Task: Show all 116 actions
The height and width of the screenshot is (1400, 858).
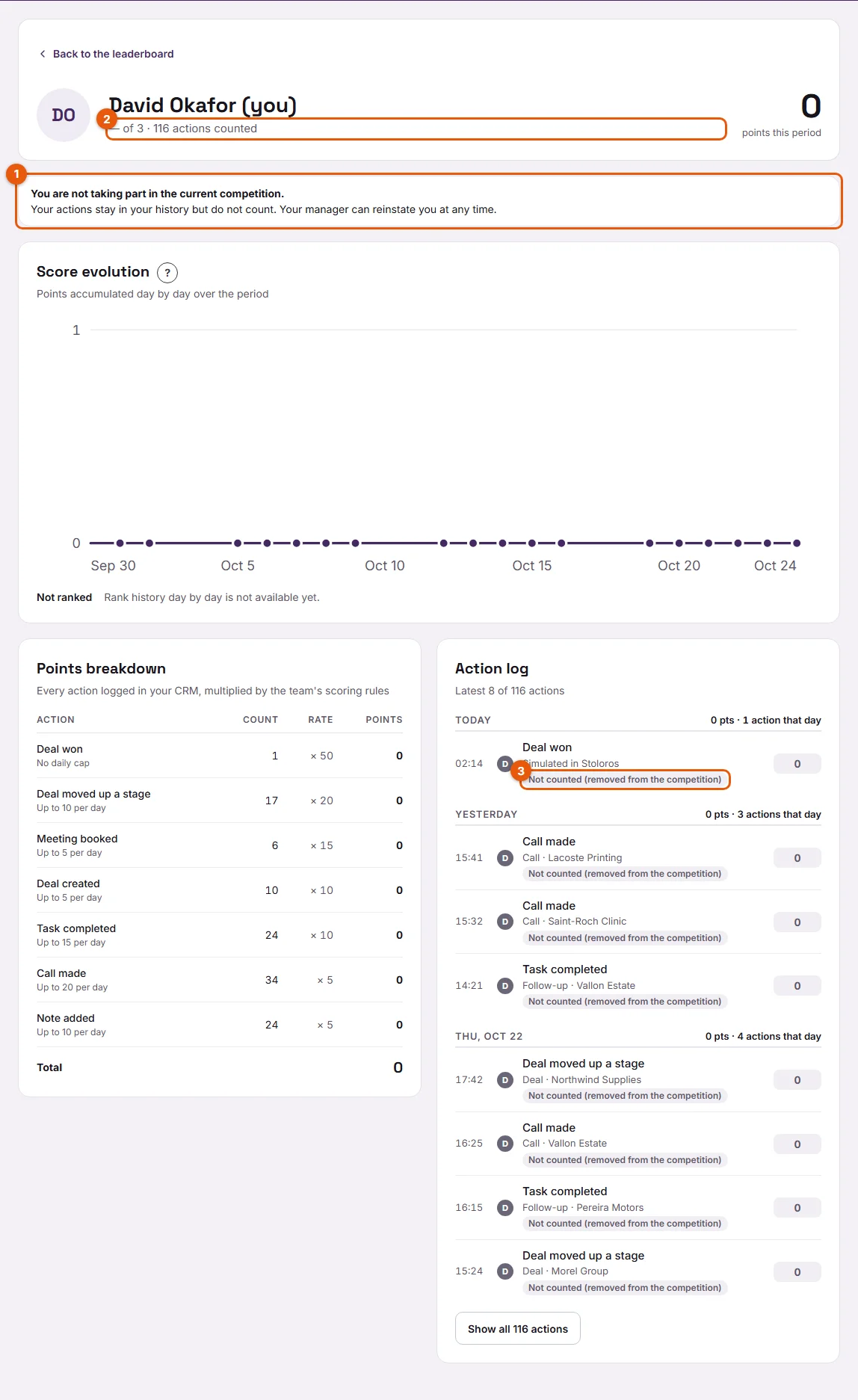Action: coord(518,1328)
